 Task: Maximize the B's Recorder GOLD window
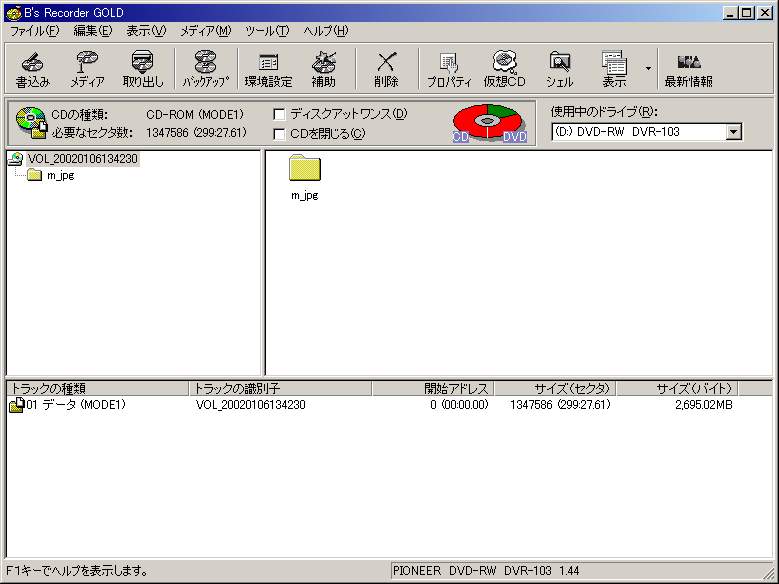[746, 13]
